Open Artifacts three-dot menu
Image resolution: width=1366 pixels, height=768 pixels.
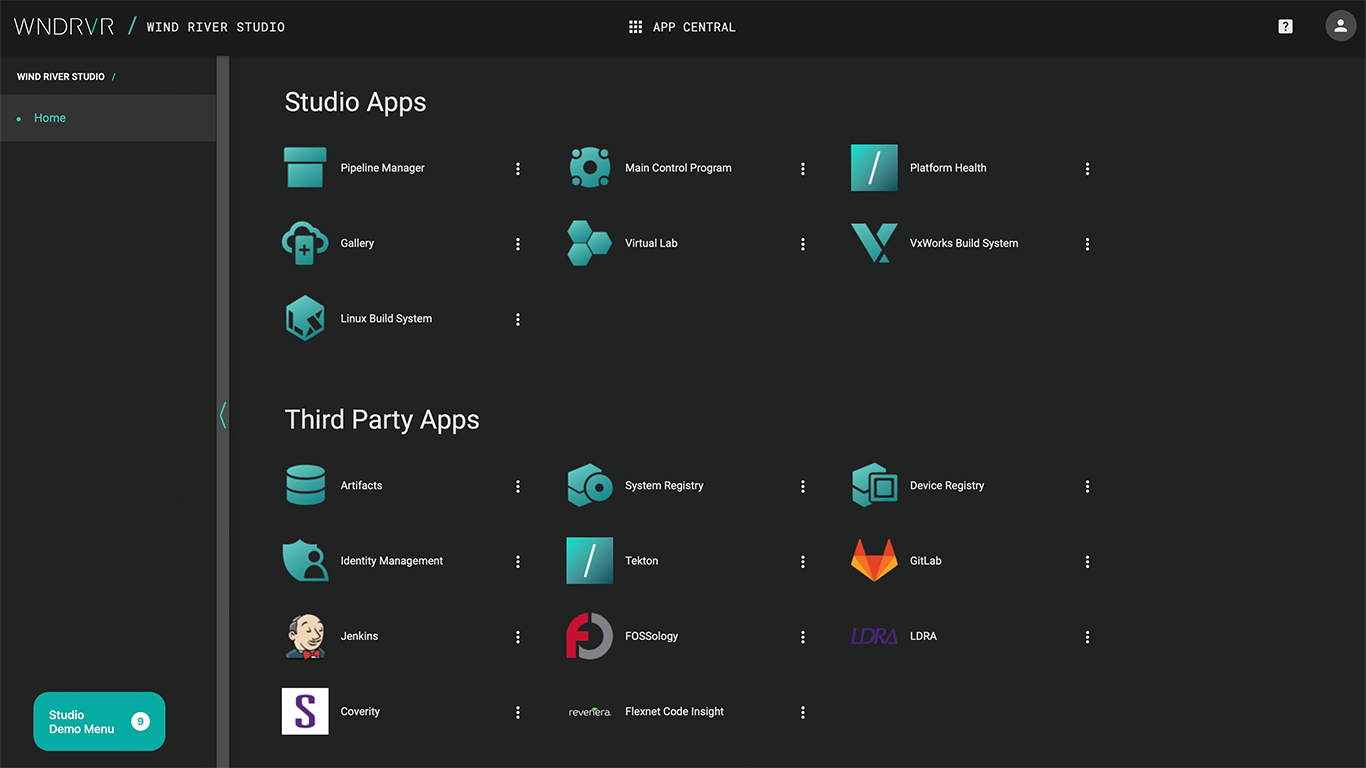518,487
